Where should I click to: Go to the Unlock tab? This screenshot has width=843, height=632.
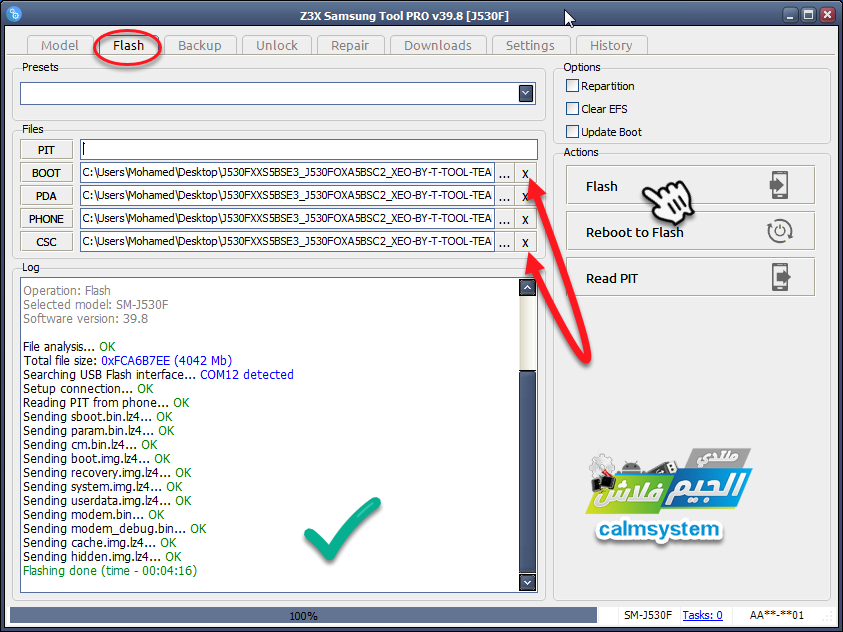pos(277,45)
